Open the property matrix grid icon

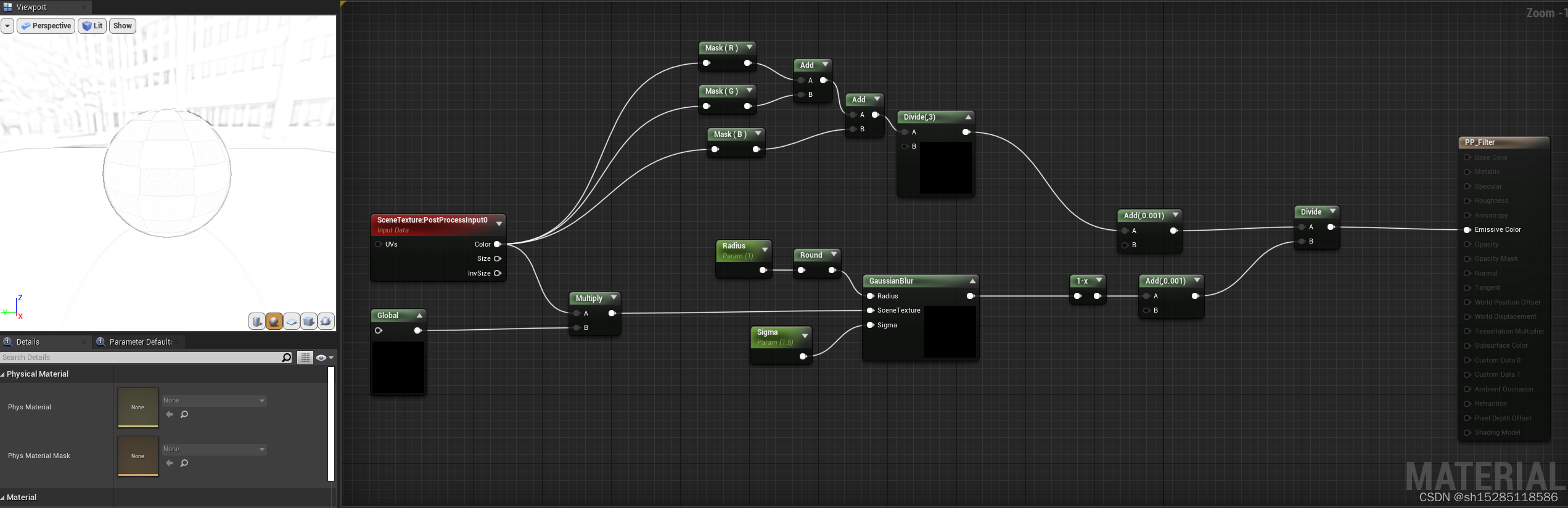pyautogui.click(x=305, y=358)
